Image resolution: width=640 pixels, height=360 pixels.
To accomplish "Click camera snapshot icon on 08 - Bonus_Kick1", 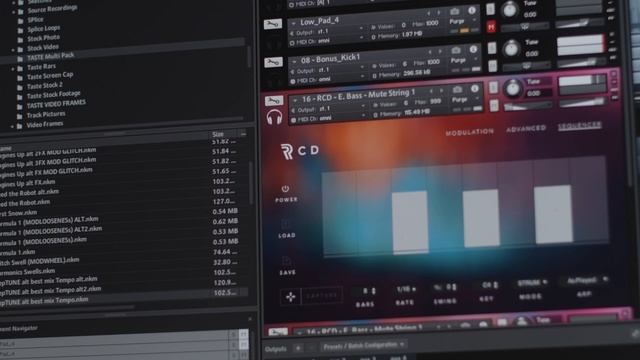I will click(x=456, y=50).
